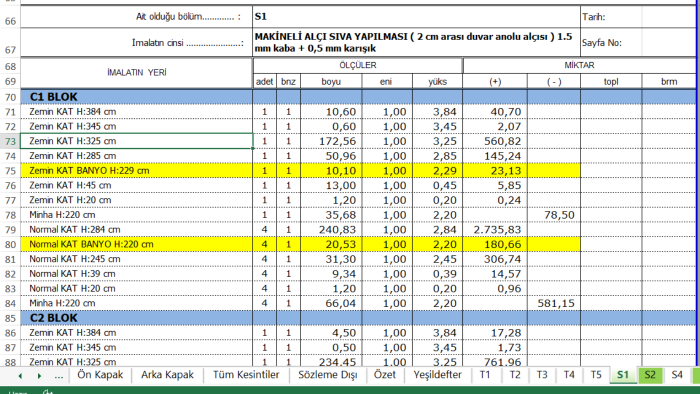Viewport: 700px width, 394px height.
Task: Switch to the Ön Kapak sheet tab
Action: [x=100, y=375]
